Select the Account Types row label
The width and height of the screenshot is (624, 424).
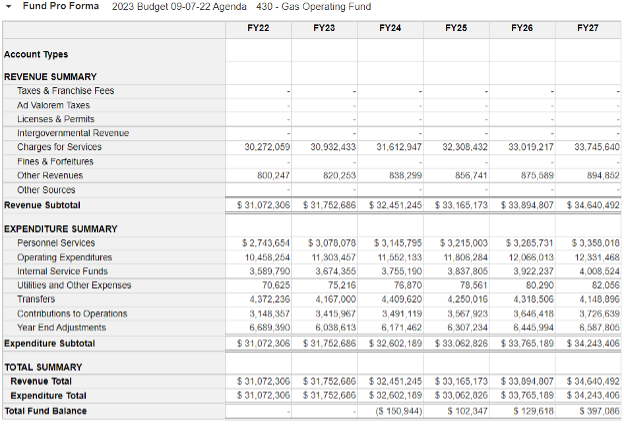click(36, 54)
